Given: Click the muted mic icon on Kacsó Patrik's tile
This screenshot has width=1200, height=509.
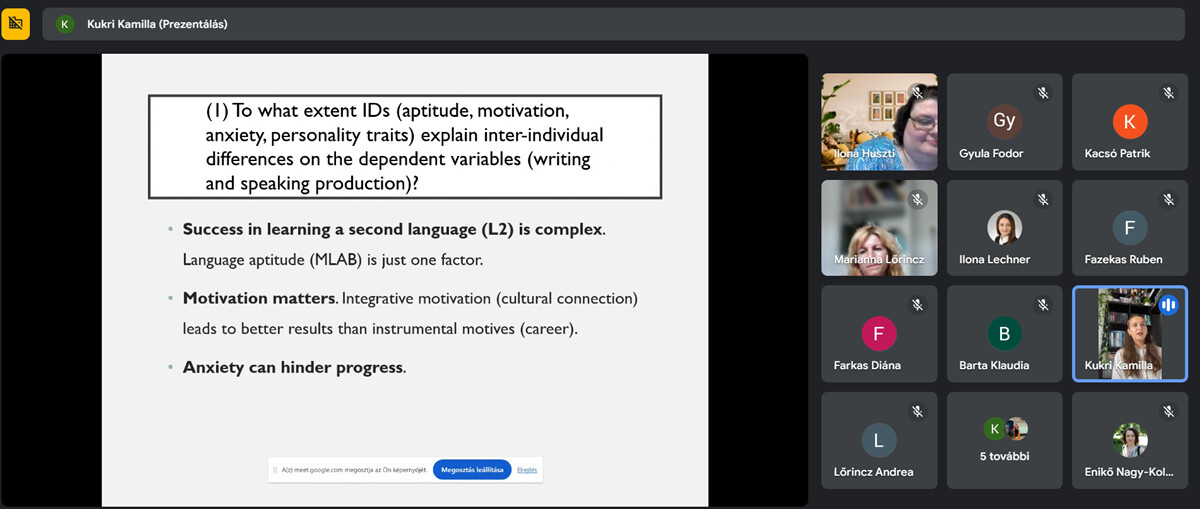Looking at the screenshot, I should [1168, 93].
